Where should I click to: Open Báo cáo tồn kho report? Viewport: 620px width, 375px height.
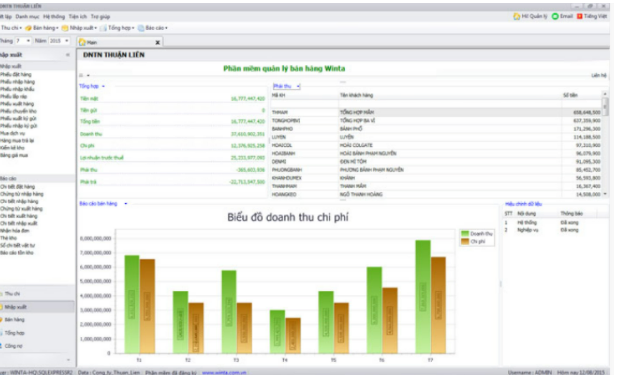point(17,253)
